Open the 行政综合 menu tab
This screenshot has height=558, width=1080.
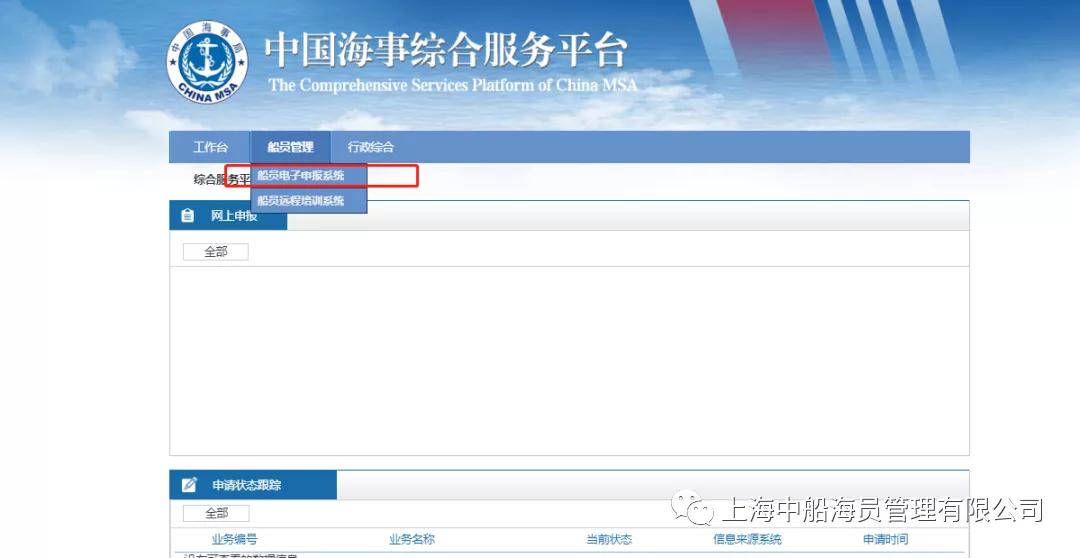(x=371, y=147)
